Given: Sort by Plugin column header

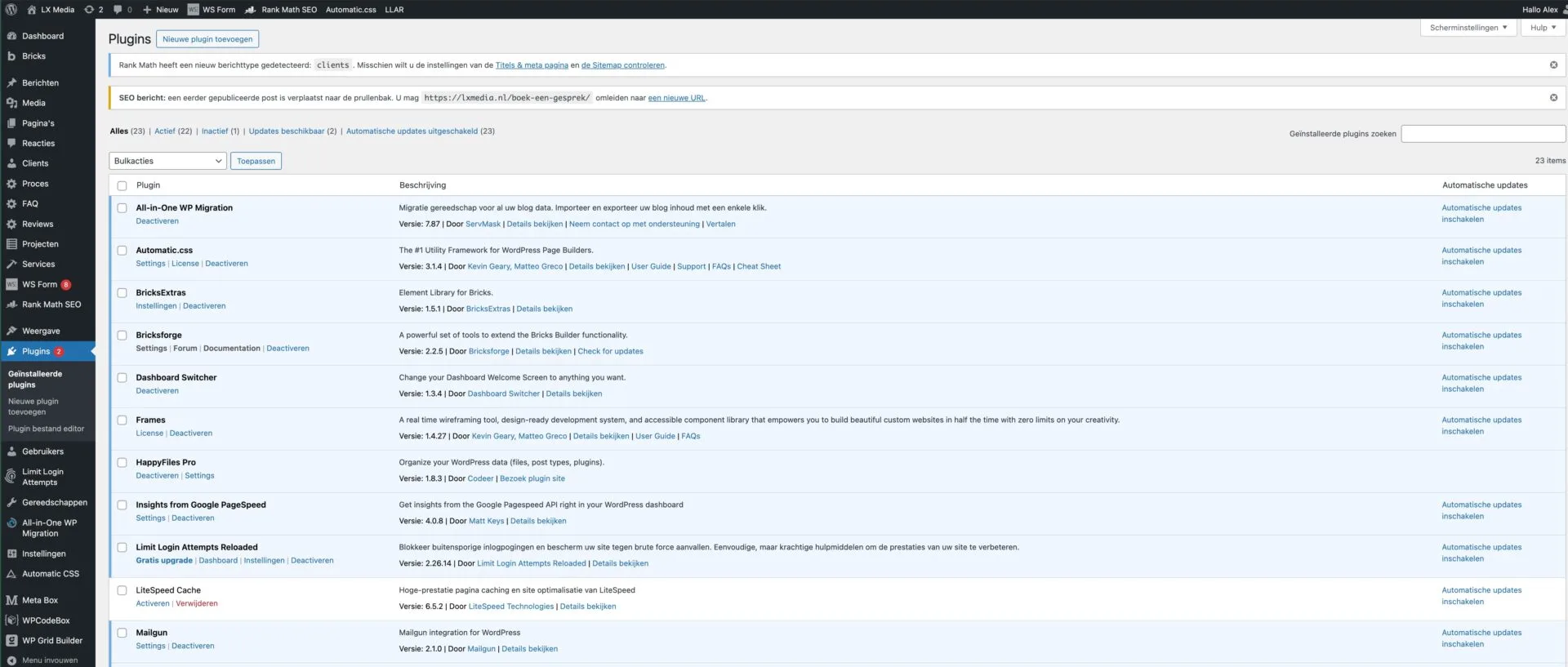Looking at the screenshot, I should click(148, 185).
